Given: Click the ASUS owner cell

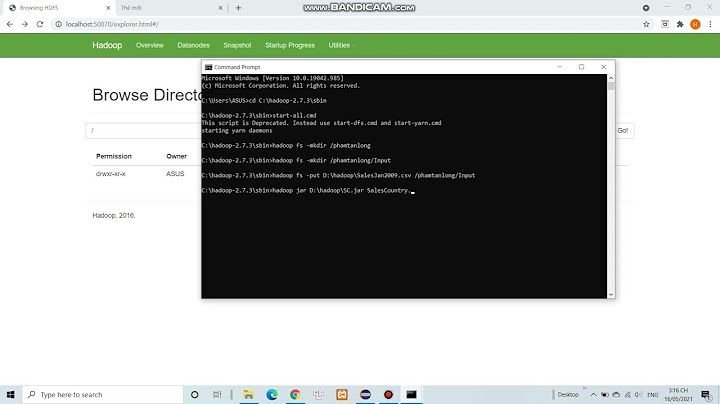Looking at the screenshot, I should coord(175,174).
